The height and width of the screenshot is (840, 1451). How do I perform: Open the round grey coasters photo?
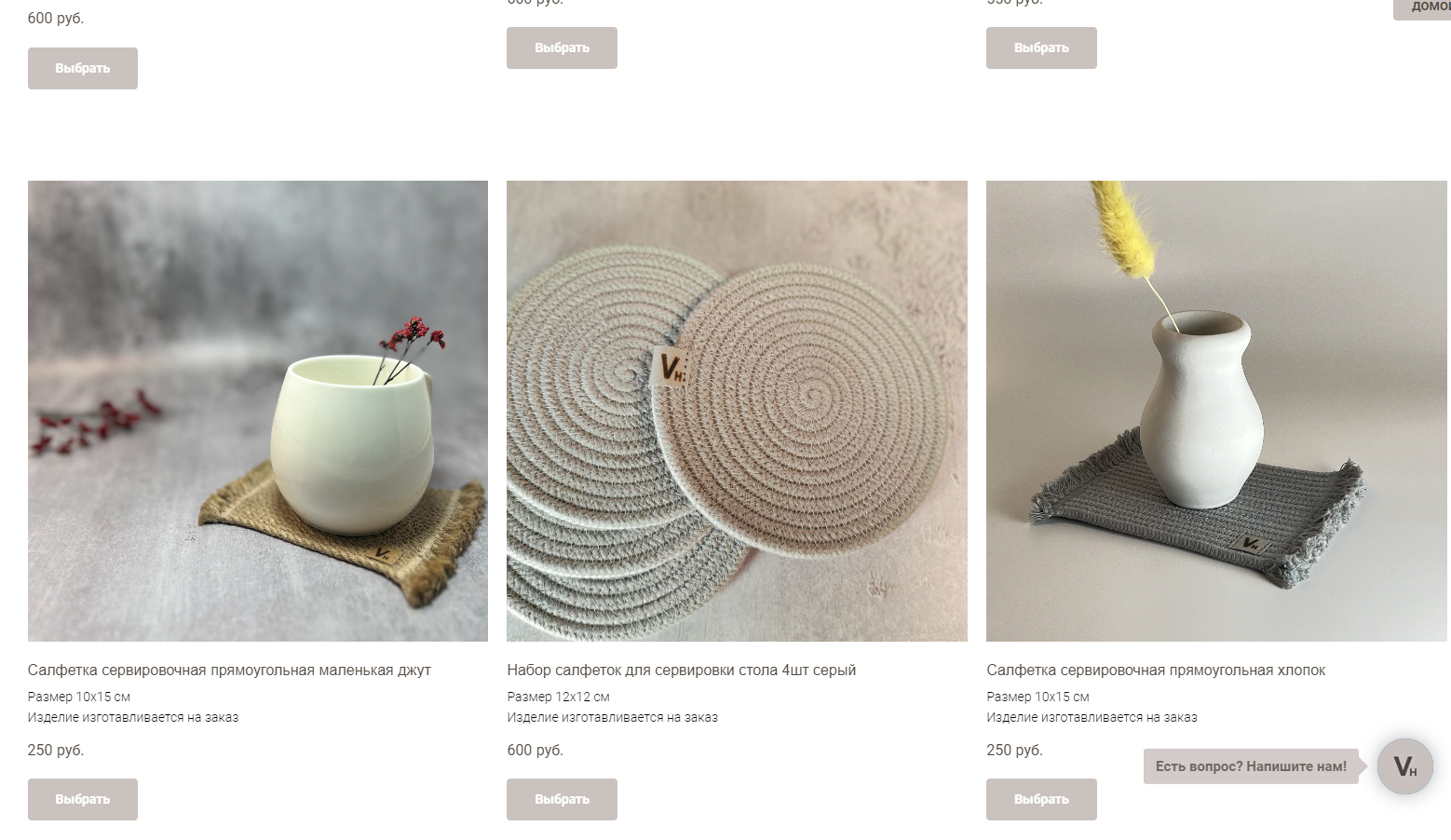pyautogui.click(x=737, y=411)
